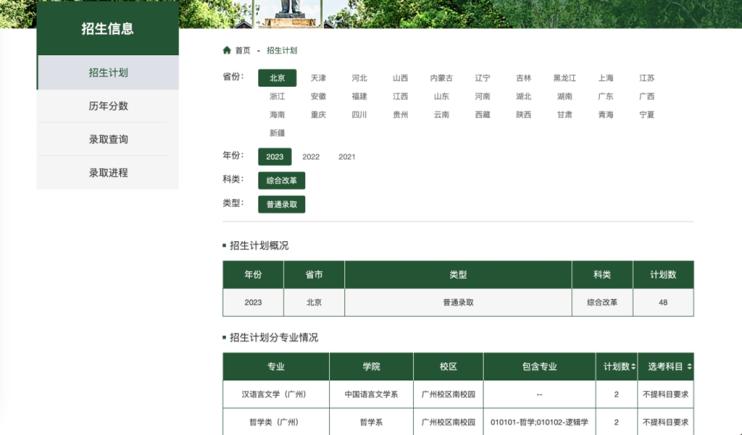Sort table by 选考科目 column arrows

pos(689,367)
